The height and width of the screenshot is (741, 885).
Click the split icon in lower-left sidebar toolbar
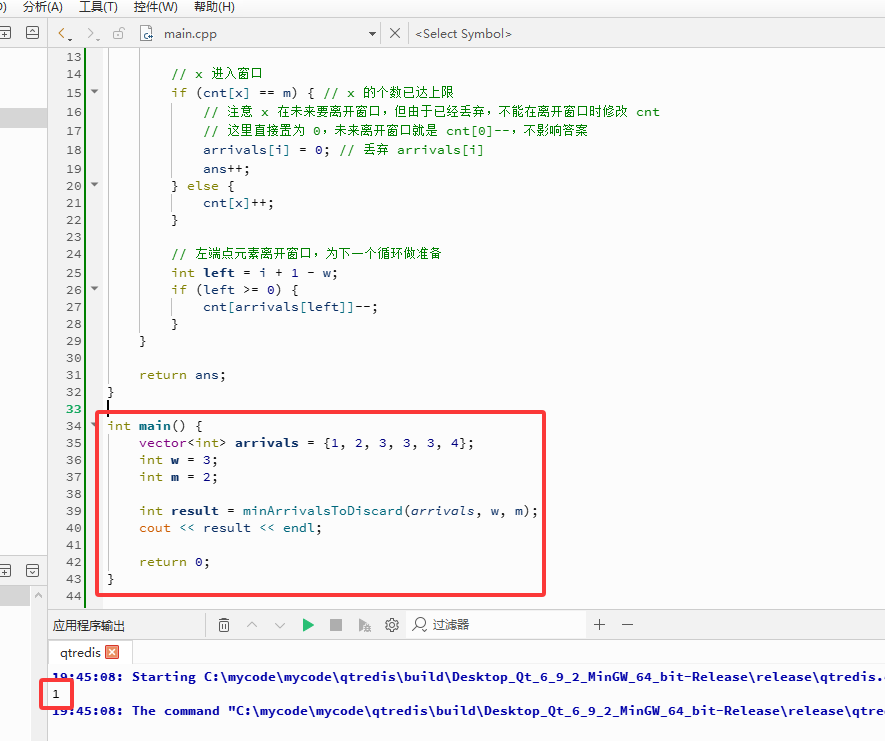pos(5,571)
